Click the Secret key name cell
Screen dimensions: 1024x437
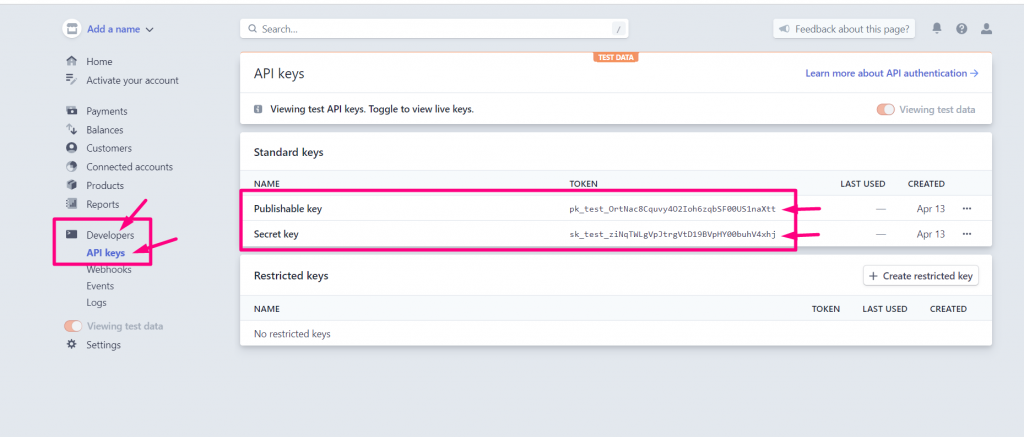tap(276, 234)
